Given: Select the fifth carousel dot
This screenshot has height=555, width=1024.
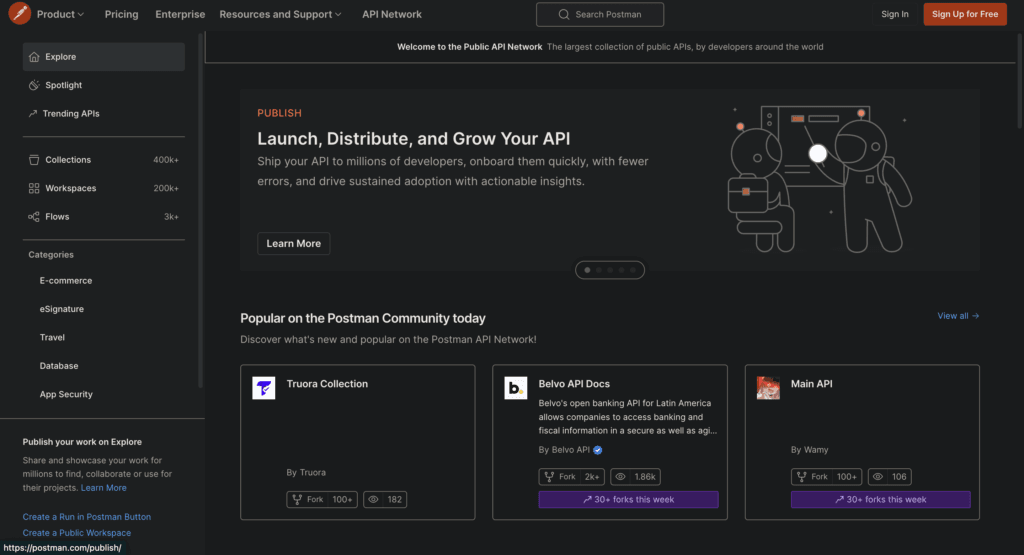Looking at the screenshot, I should [633, 270].
